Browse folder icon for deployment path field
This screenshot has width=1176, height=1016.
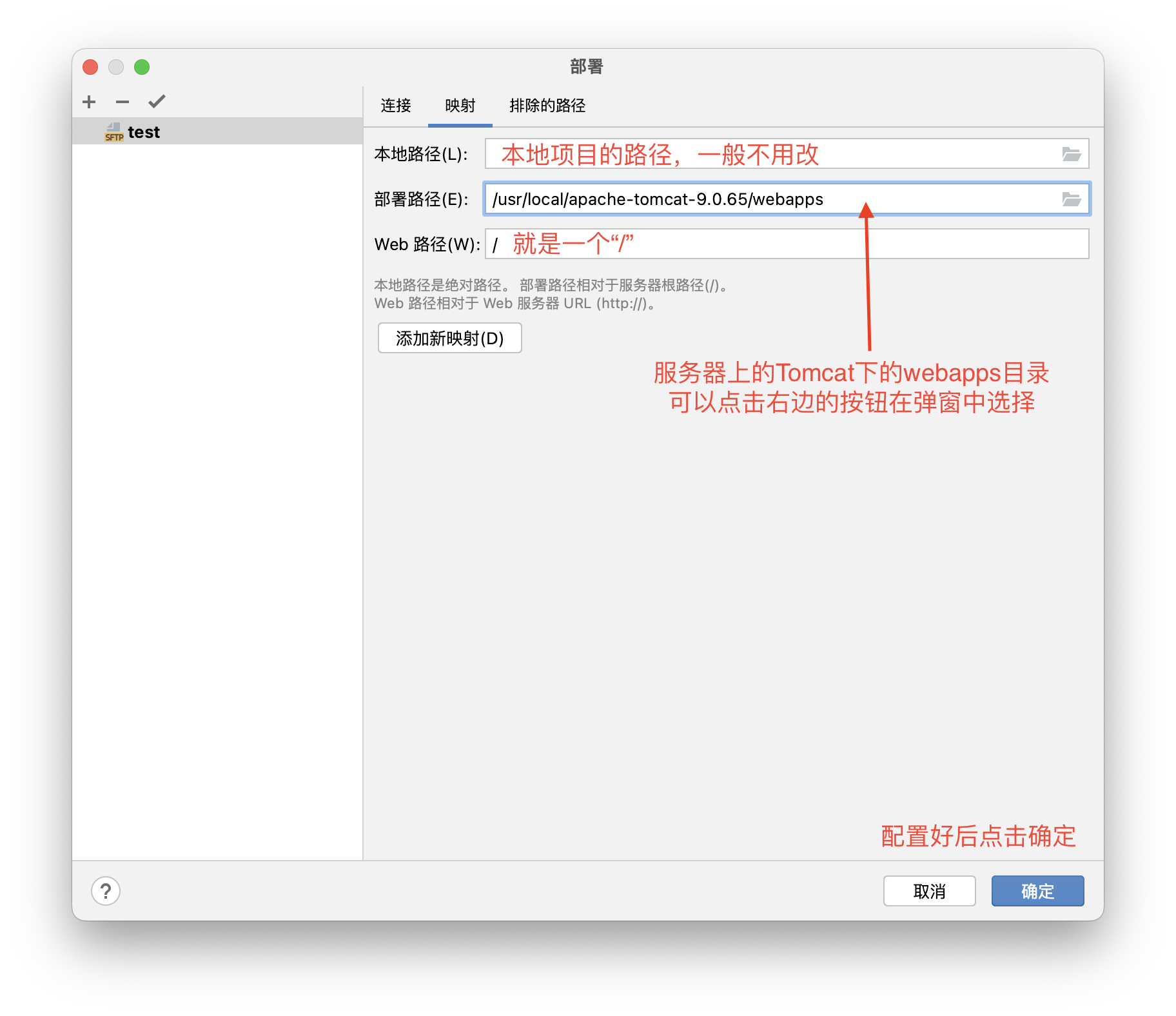pyautogui.click(x=1071, y=199)
